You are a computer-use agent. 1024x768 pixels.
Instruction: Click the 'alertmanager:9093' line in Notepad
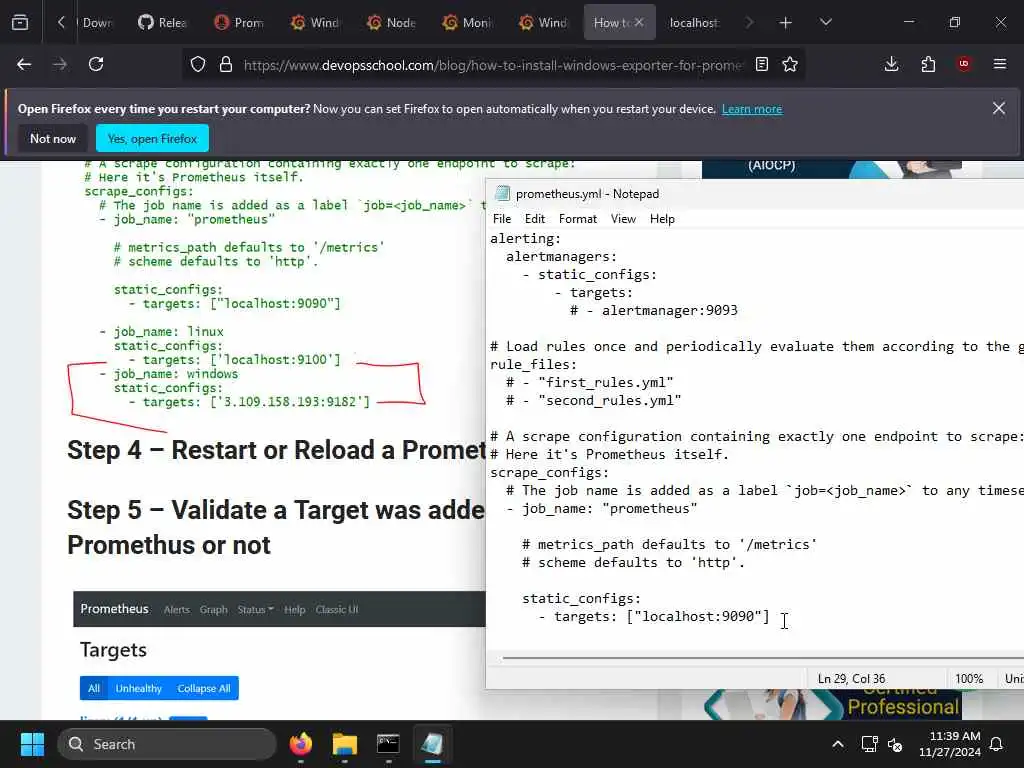point(654,310)
